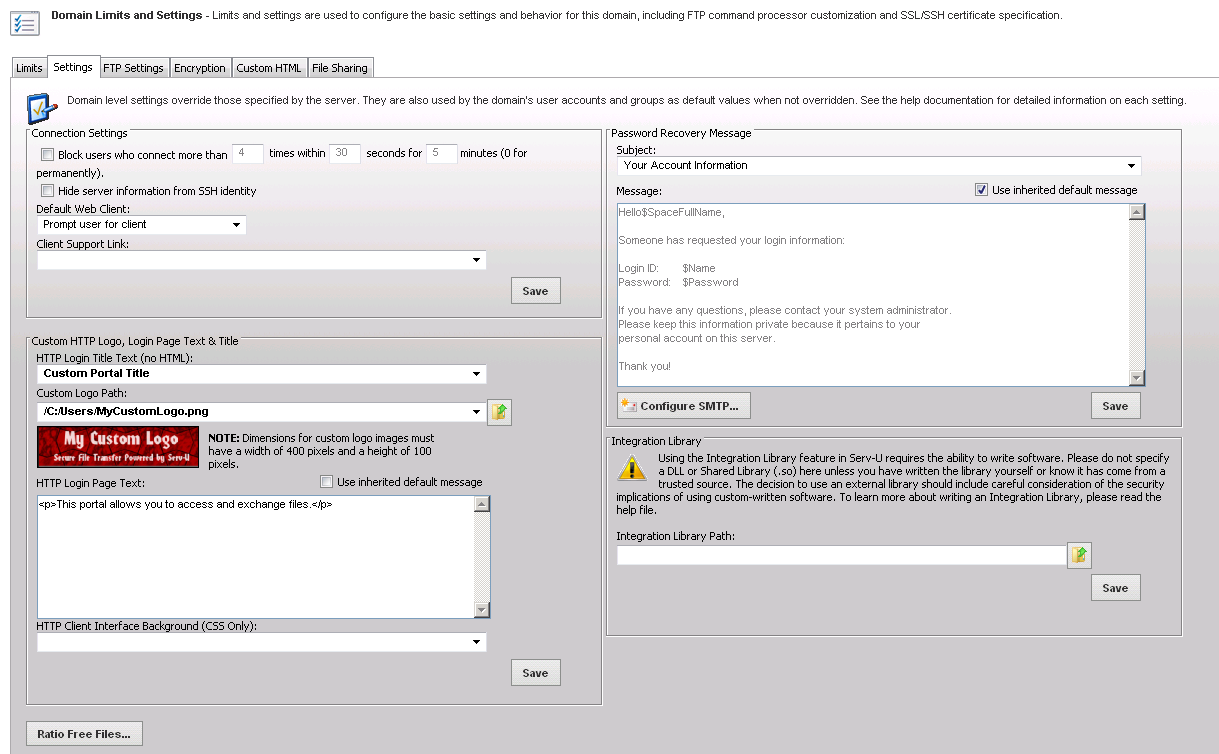Browse for an Integration Library file

[x=1079, y=555]
